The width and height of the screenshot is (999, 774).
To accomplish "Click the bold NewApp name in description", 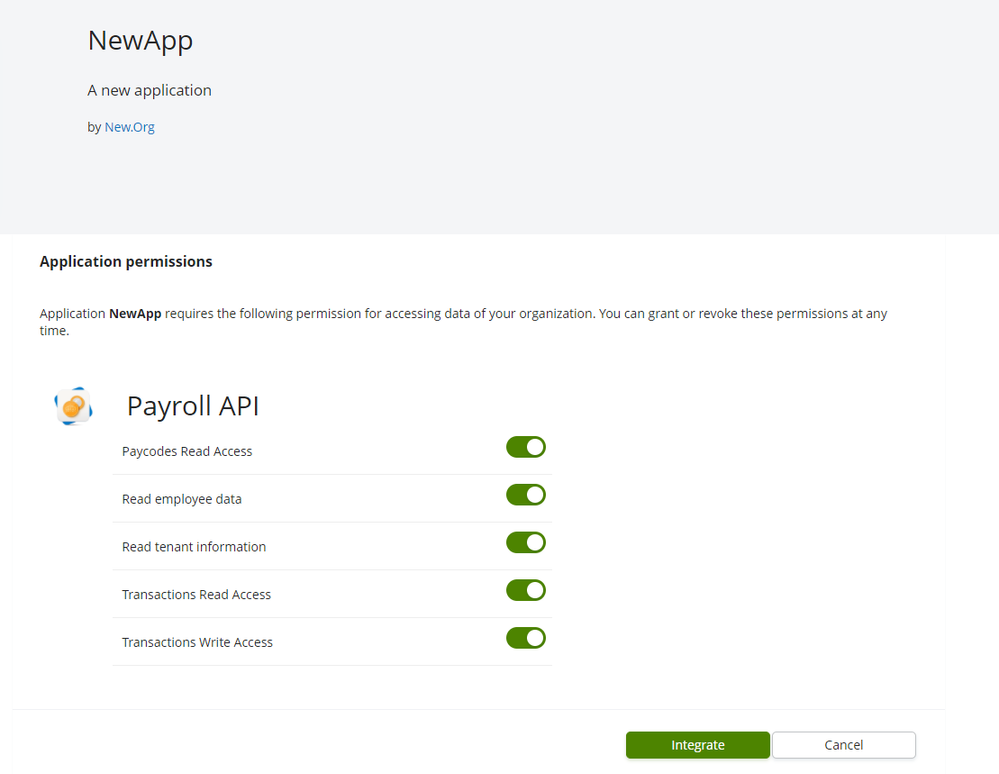I will (x=134, y=313).
